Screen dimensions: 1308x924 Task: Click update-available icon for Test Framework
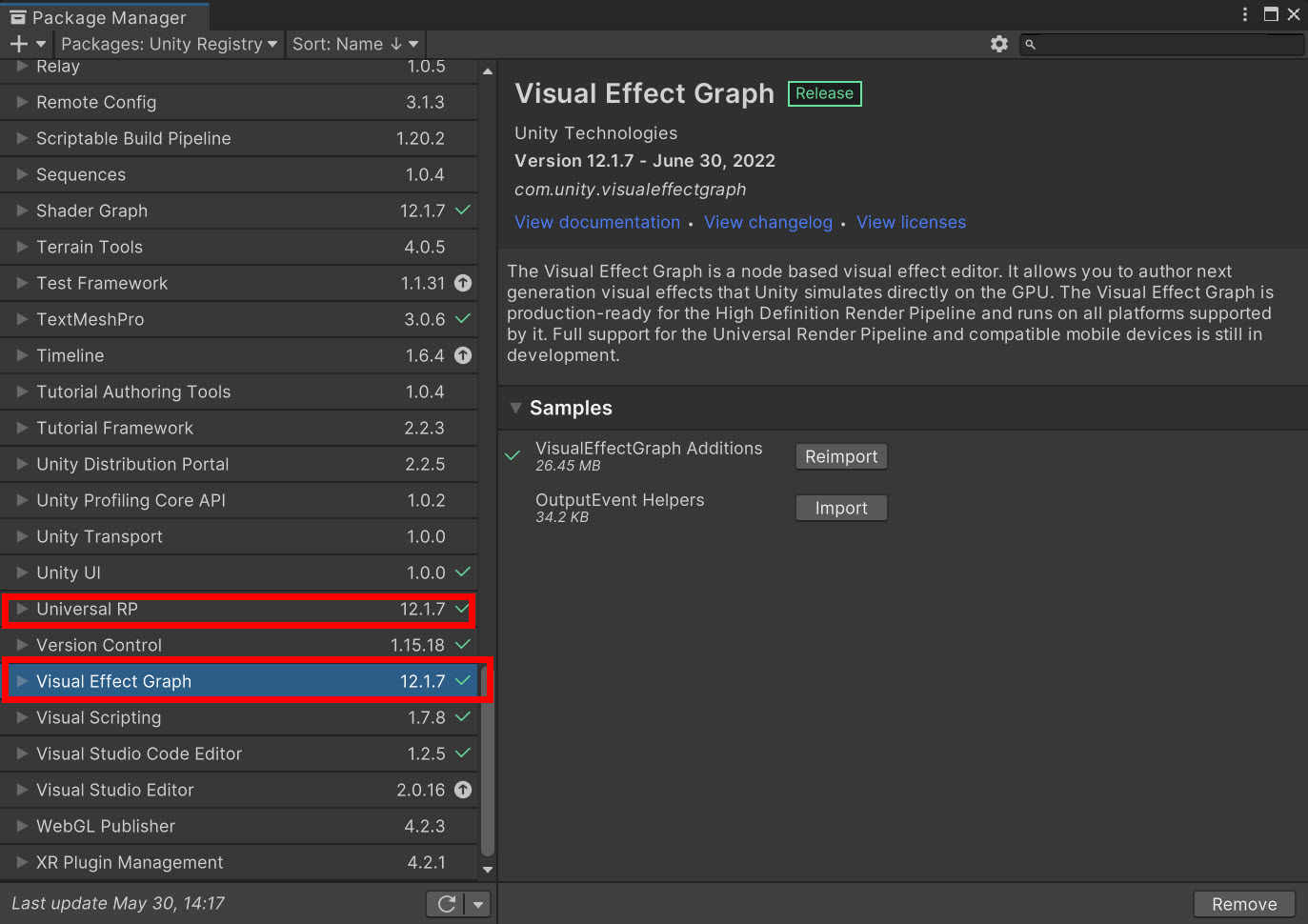click(x=463, y=283)
